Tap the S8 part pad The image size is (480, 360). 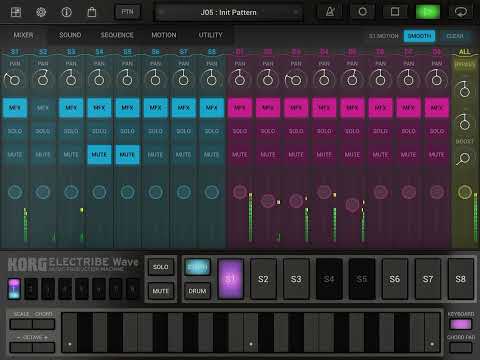[x=460, y=279]
